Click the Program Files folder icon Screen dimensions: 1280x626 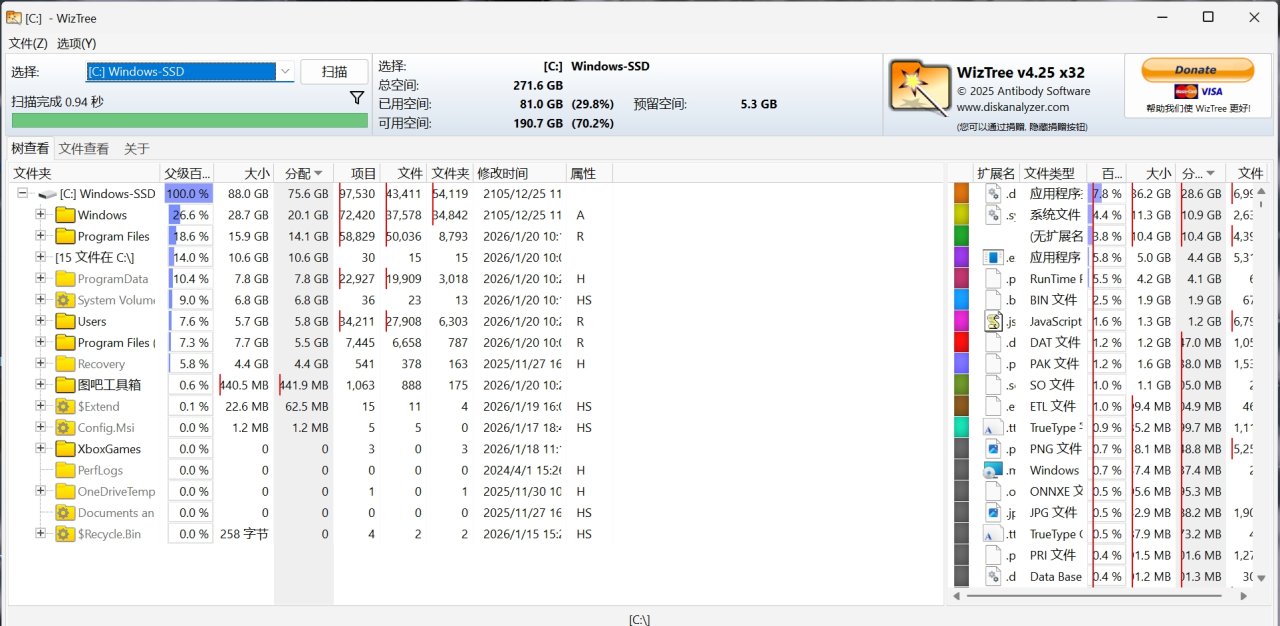pos(65,236)
